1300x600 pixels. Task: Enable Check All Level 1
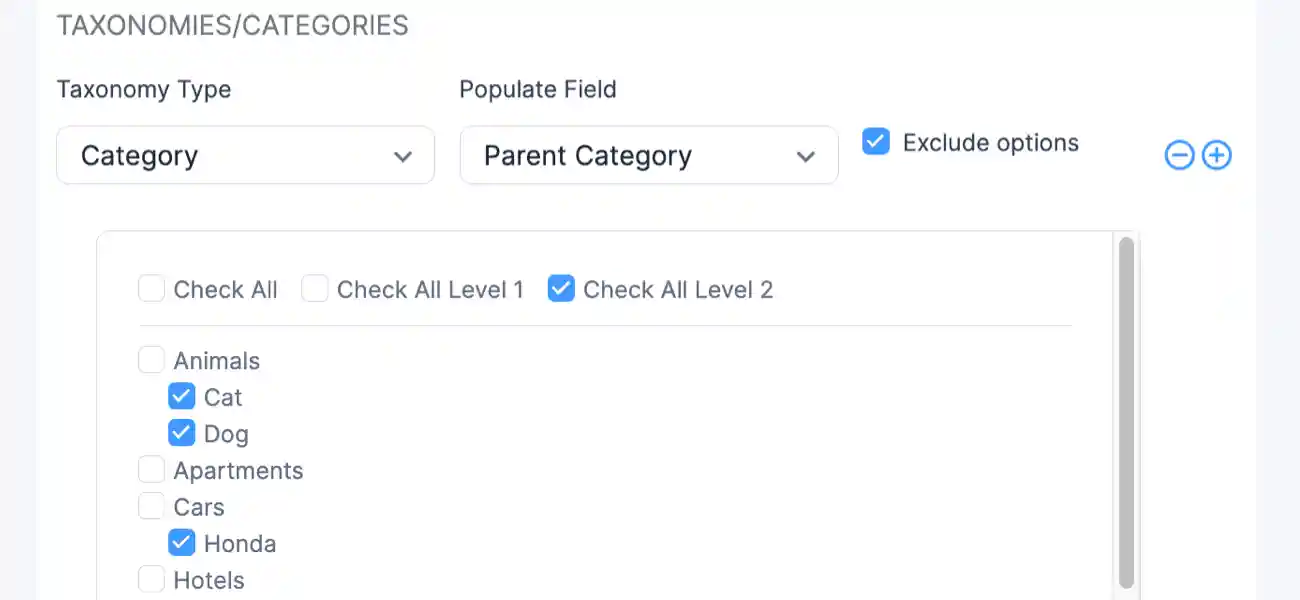tap(315, 288)
